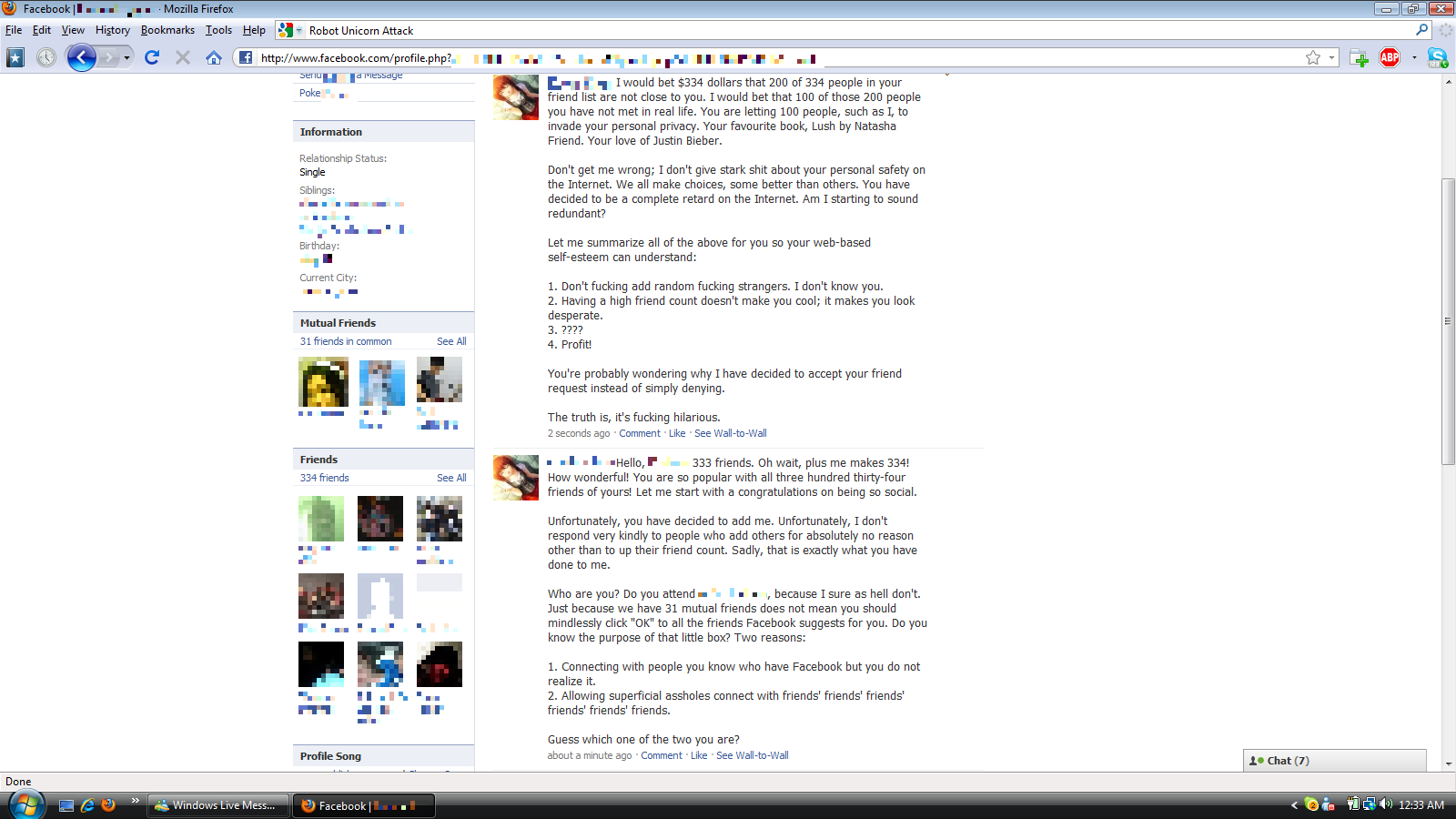The image size is (1456, 819).
Task: Click the Skype toolbar icon
Action: tap(1437, 57)
